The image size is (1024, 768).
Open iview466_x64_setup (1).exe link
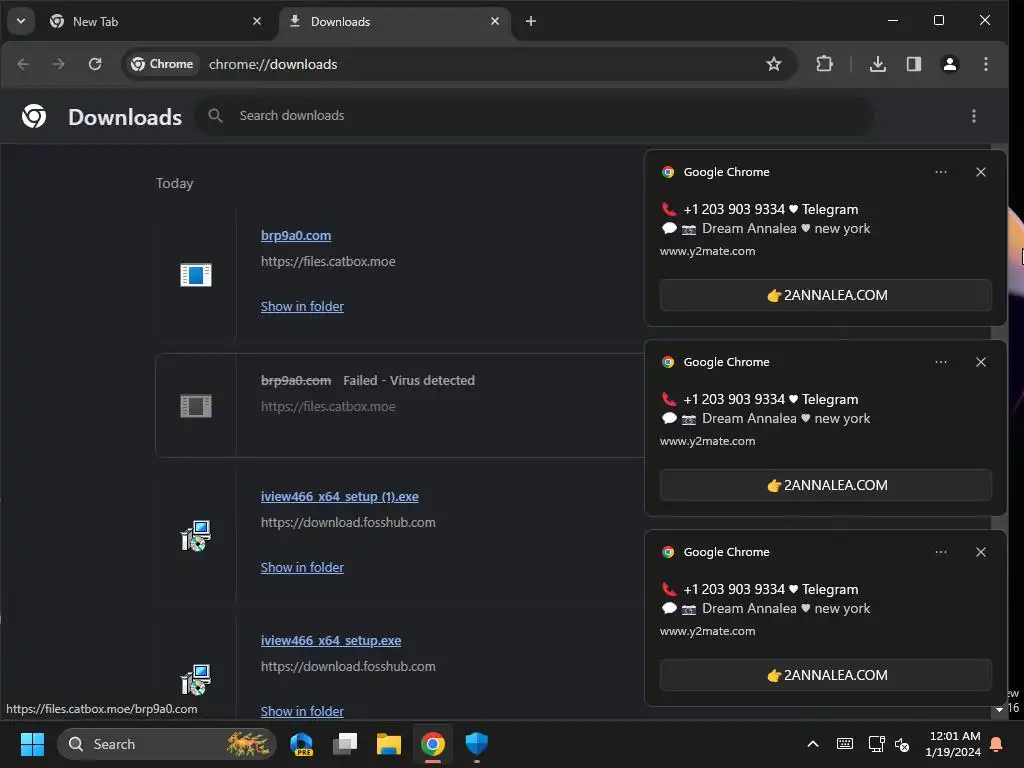tap(340, 496)
